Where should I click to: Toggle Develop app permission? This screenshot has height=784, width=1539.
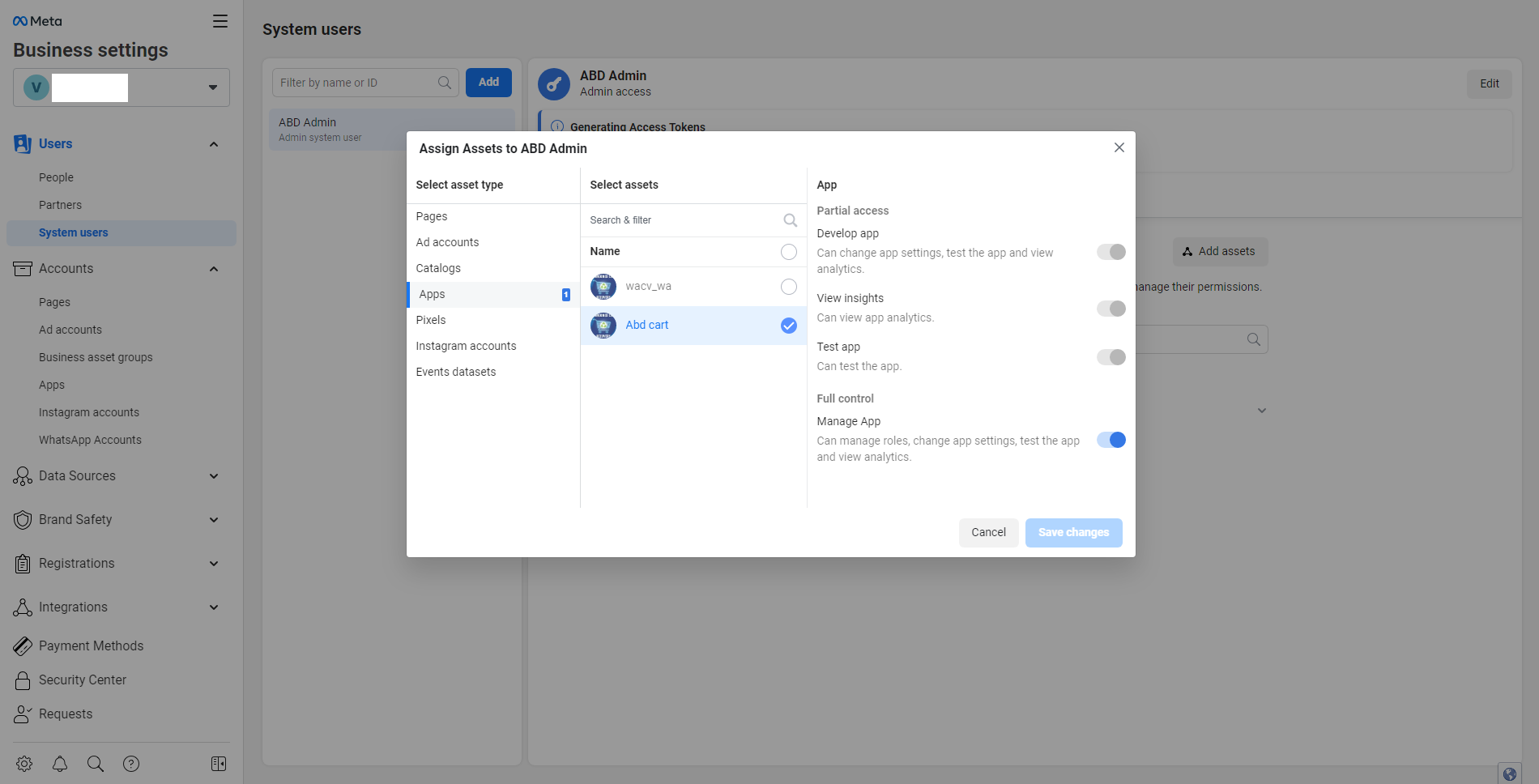click(1111, 252)
